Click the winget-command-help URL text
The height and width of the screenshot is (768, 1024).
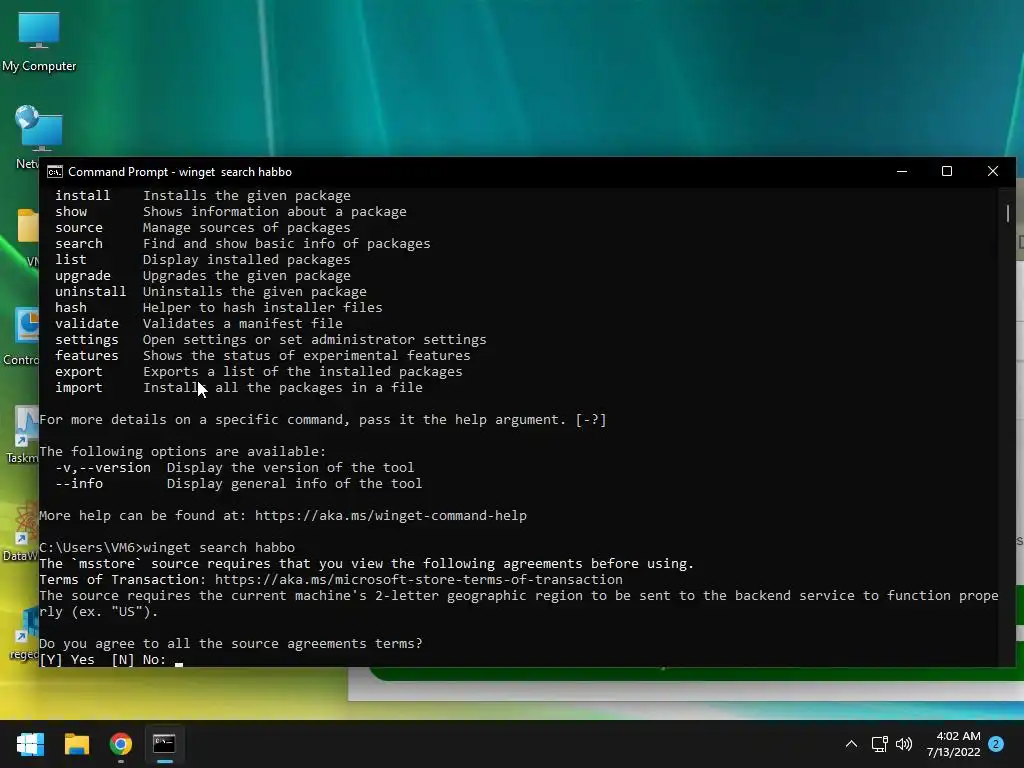click(391, 516)
